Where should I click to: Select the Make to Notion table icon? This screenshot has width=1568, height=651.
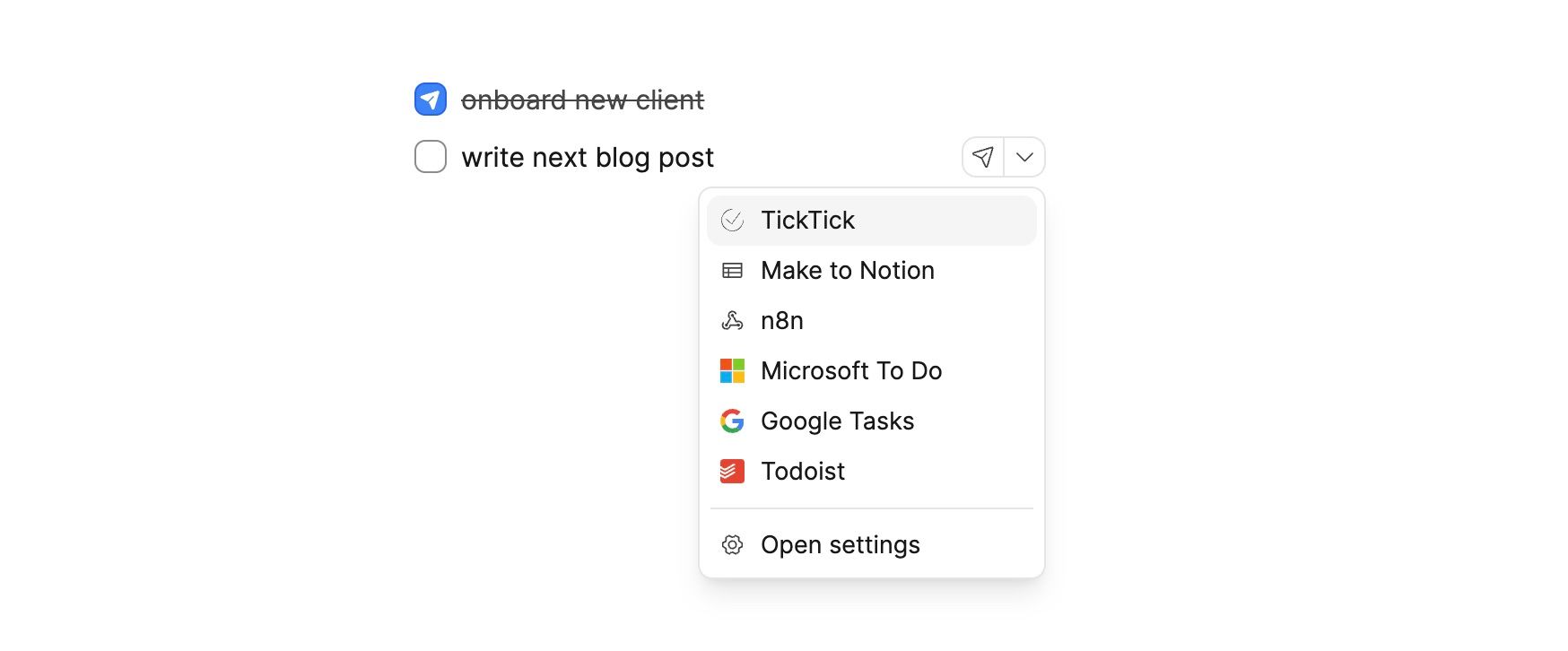click(x=732, y=270)
